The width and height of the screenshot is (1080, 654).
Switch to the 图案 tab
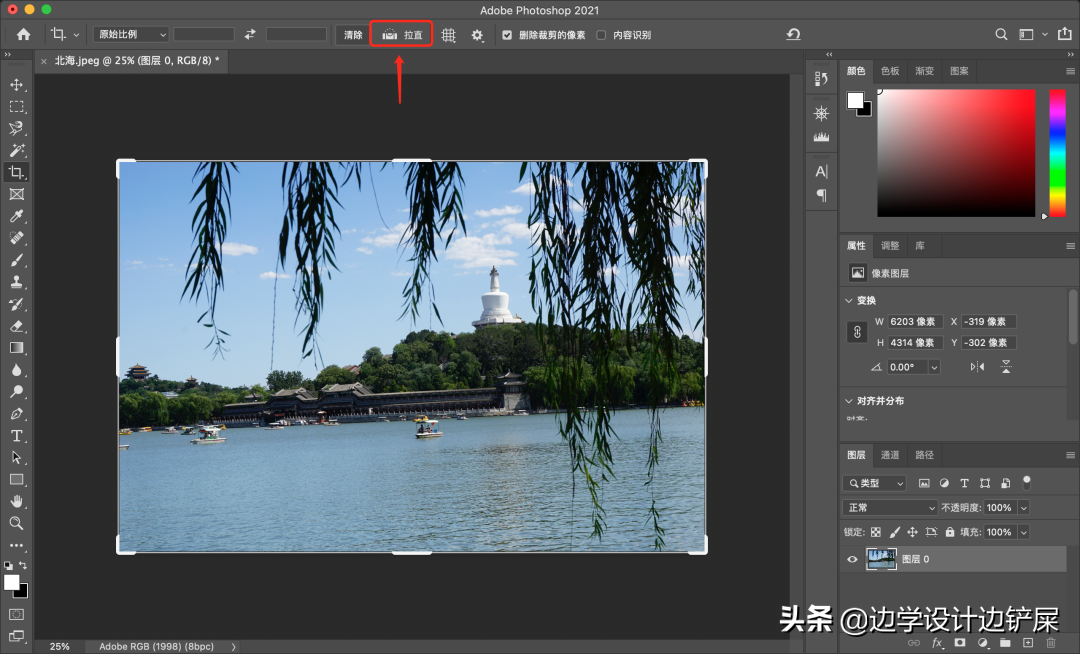tap(959, 71)
